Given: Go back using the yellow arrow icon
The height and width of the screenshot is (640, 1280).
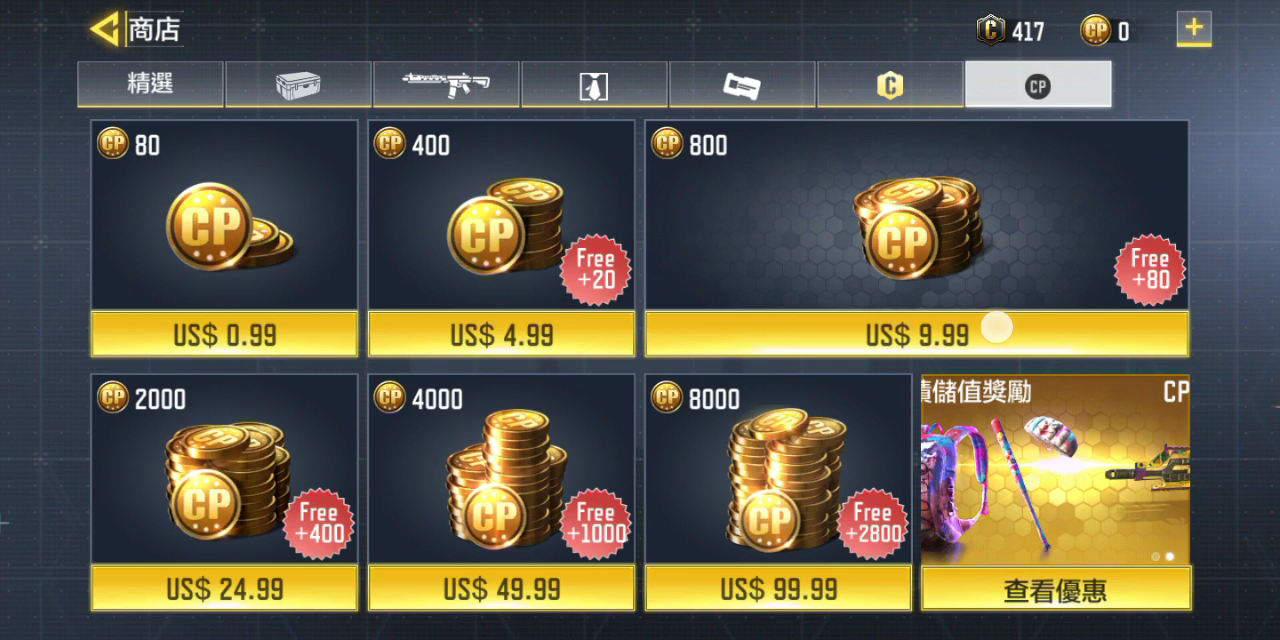Looking at the screenshot, I should pos(104,29).
